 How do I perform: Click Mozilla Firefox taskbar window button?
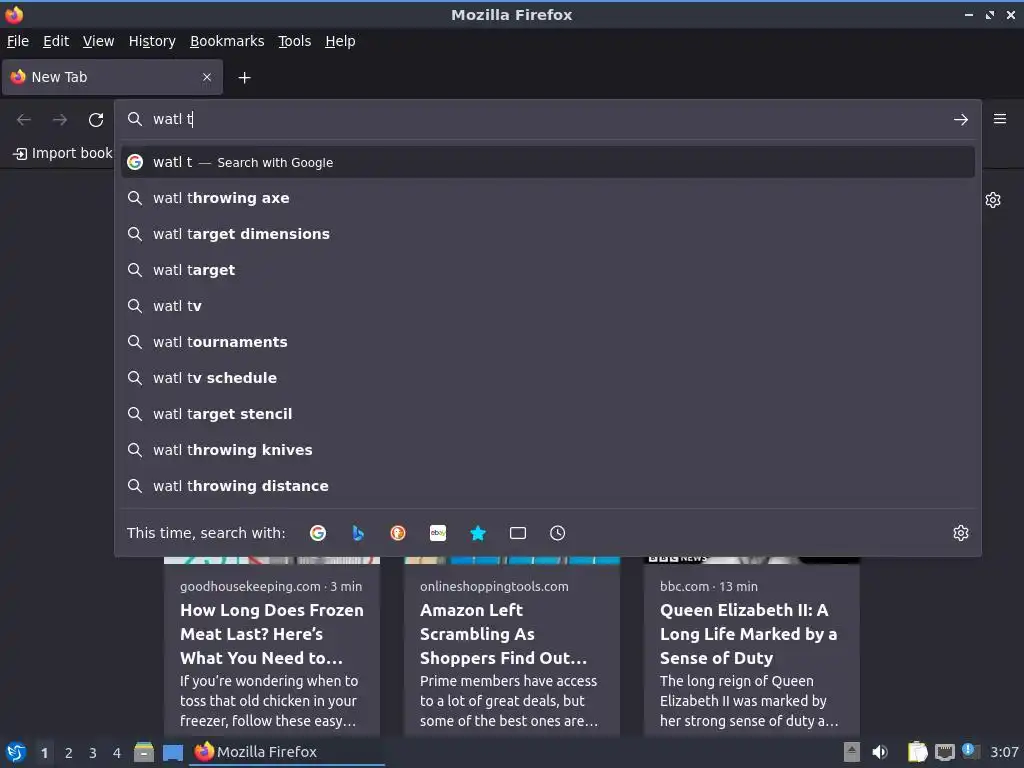point(287,752)
